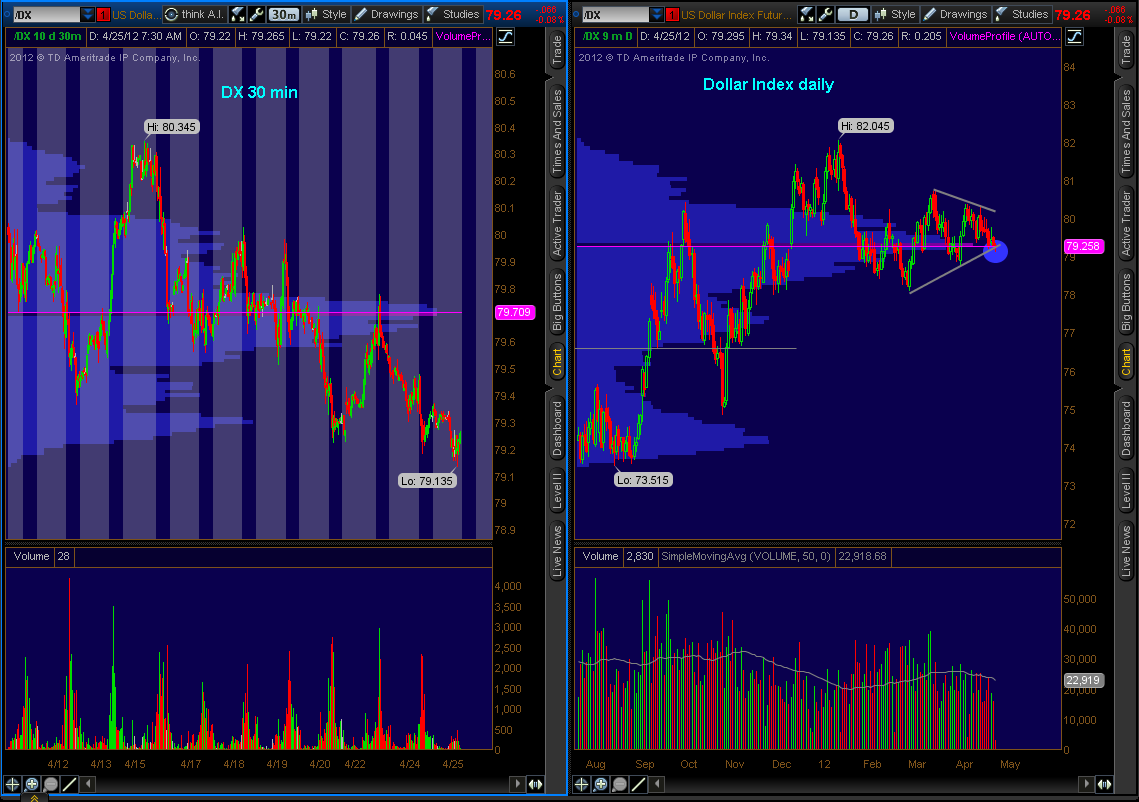Viewport: 1139px width, 802px height.
Task: Select the crosshair pan tool in left chart
Action: pos(13,785)
